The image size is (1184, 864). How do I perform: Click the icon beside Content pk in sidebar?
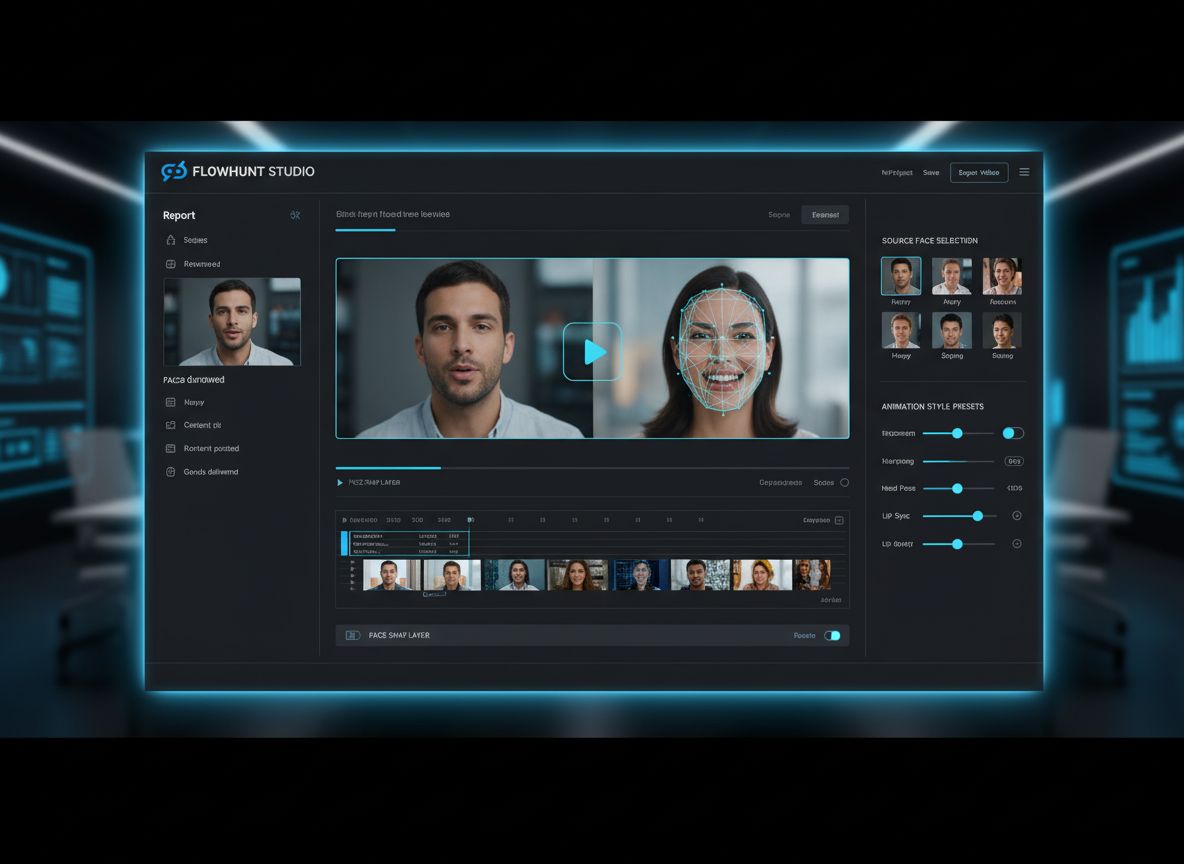[171, 425]
